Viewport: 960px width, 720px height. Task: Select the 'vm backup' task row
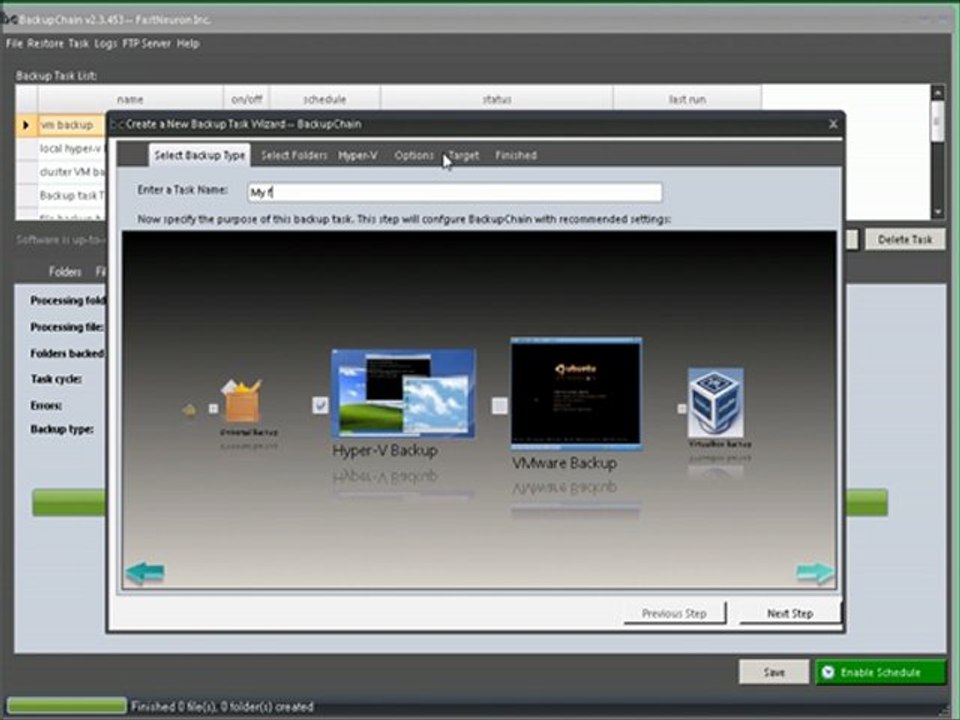(x=70, y=125)
